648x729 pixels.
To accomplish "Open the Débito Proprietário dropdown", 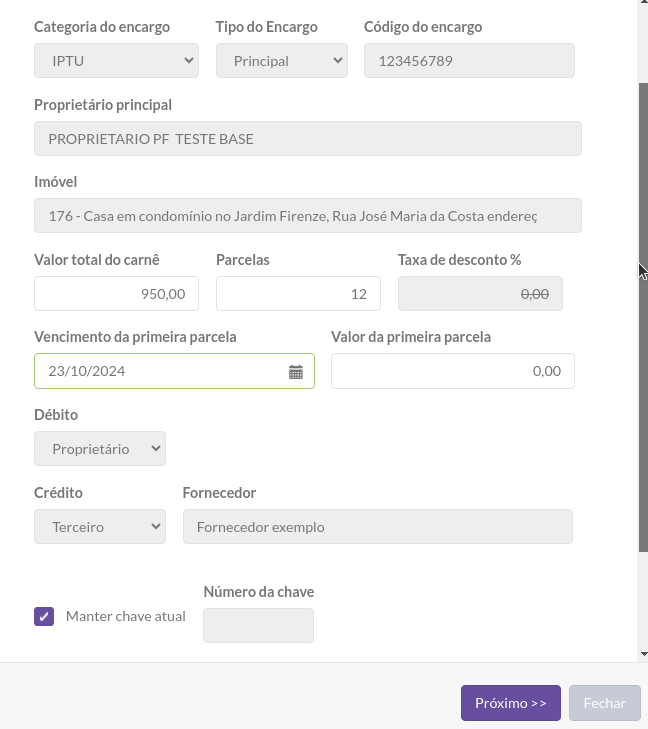I will tap(100, 449).
